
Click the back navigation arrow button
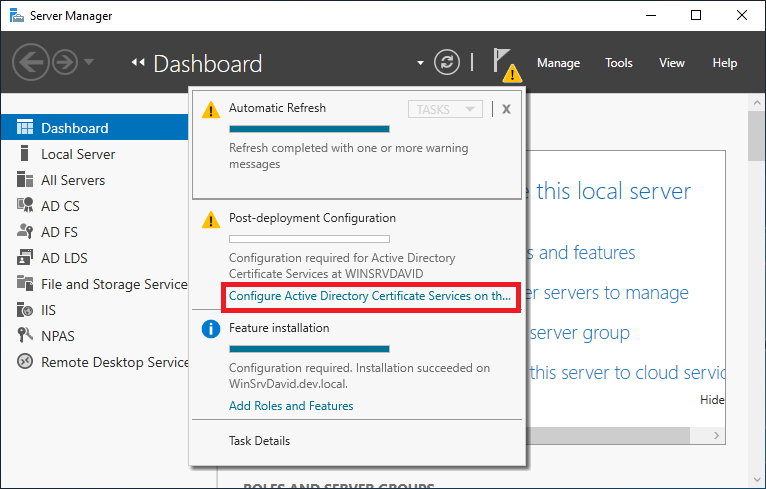click(30, 63)
